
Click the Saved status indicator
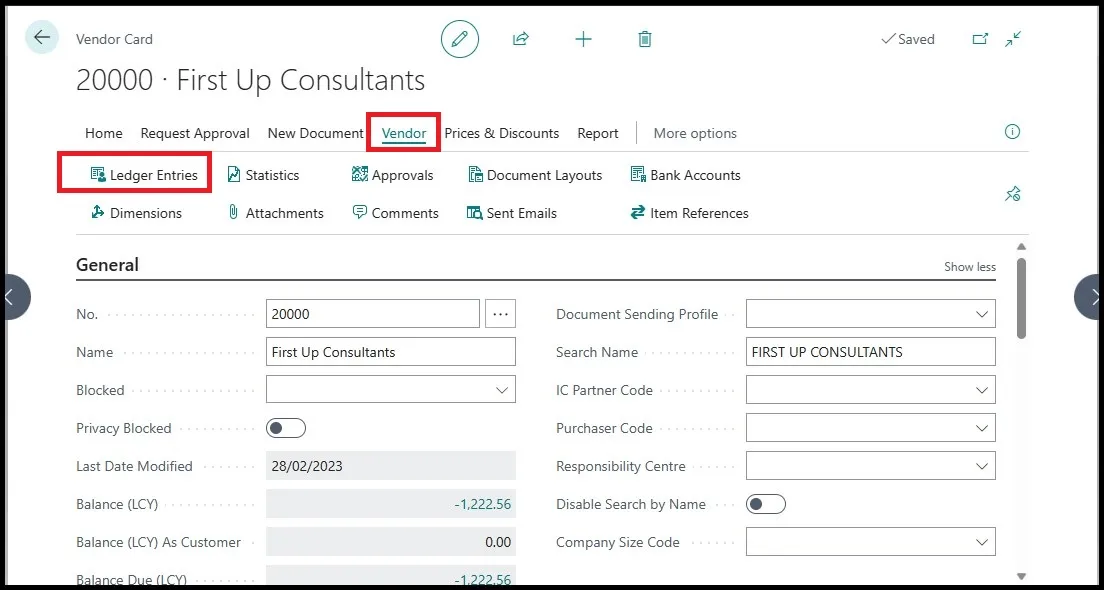pyautogui.click(x=908, y=39)
